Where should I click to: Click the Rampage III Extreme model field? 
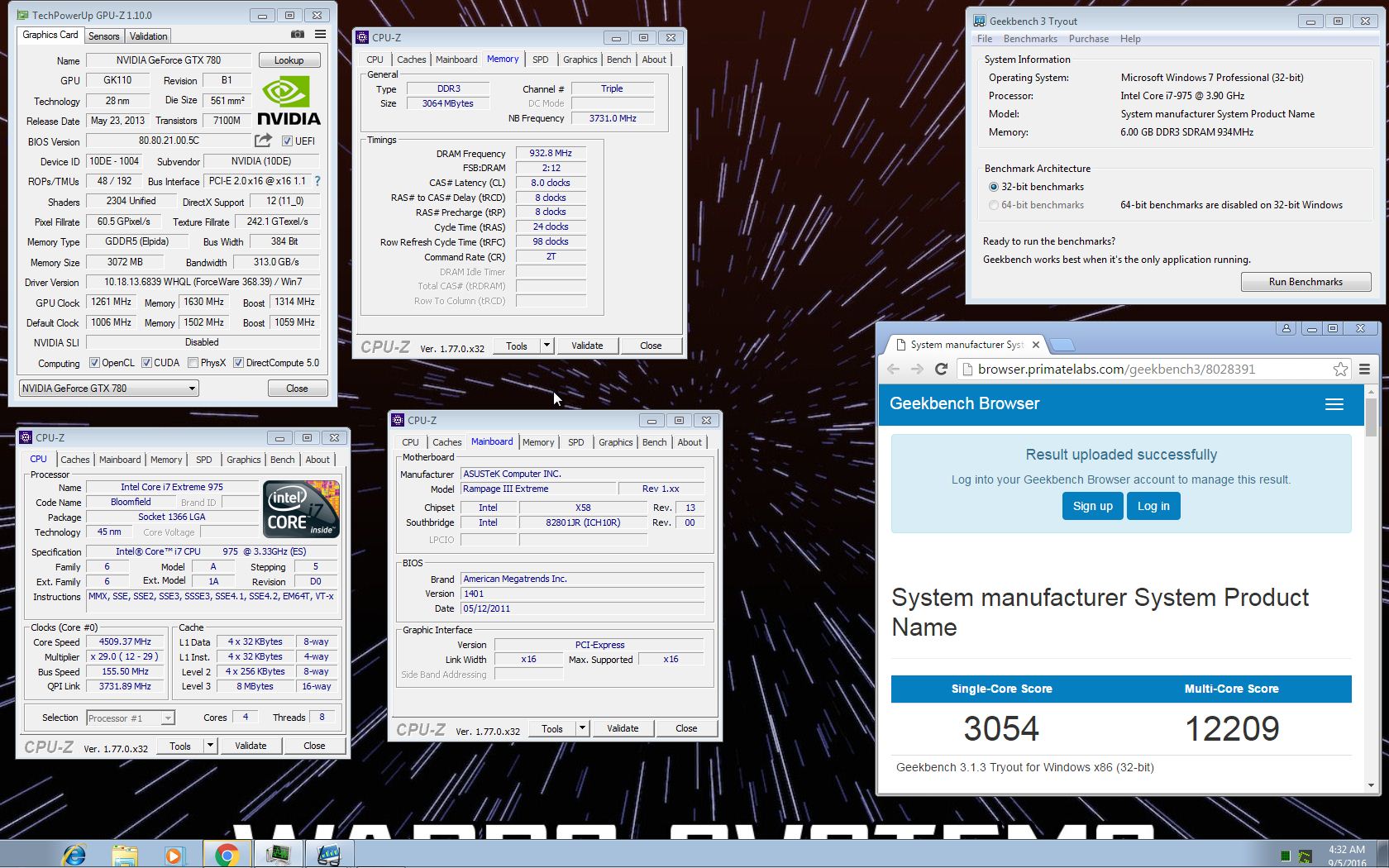538,489
